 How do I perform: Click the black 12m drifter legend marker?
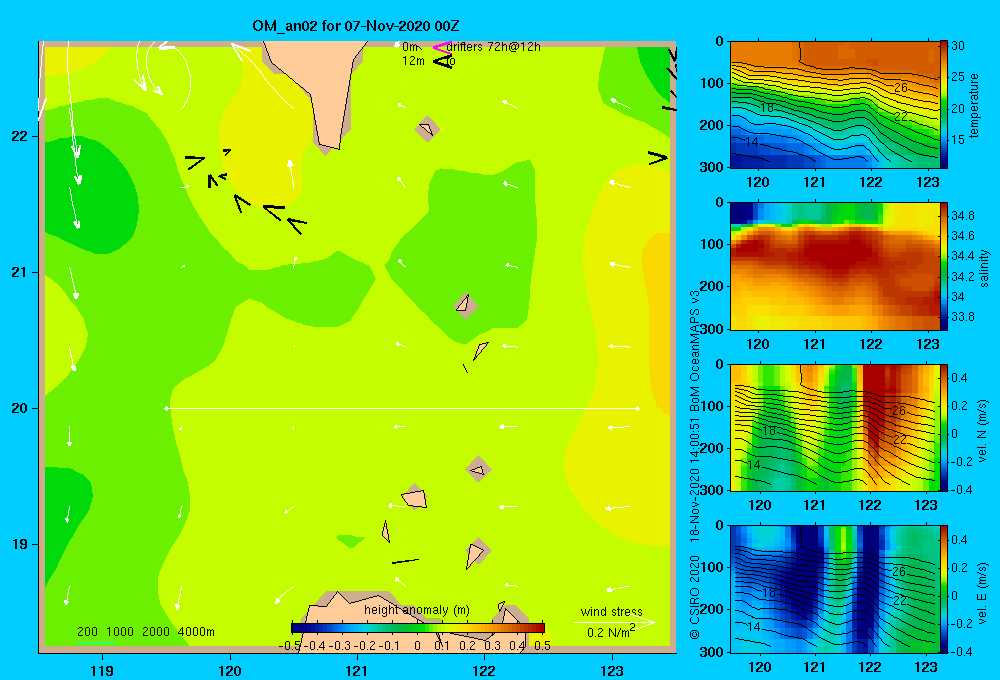443,61
